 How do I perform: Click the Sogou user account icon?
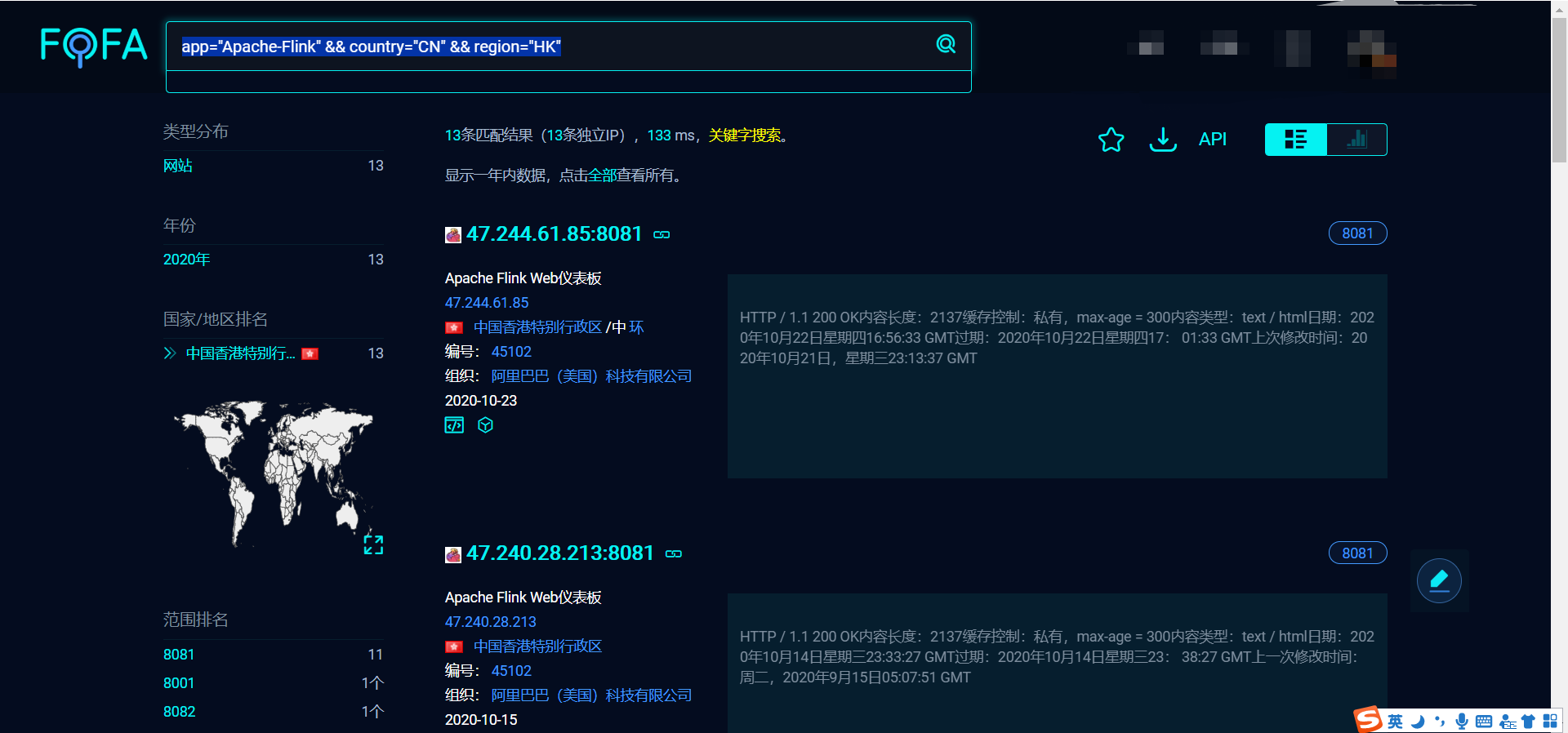coord(1507,722)
